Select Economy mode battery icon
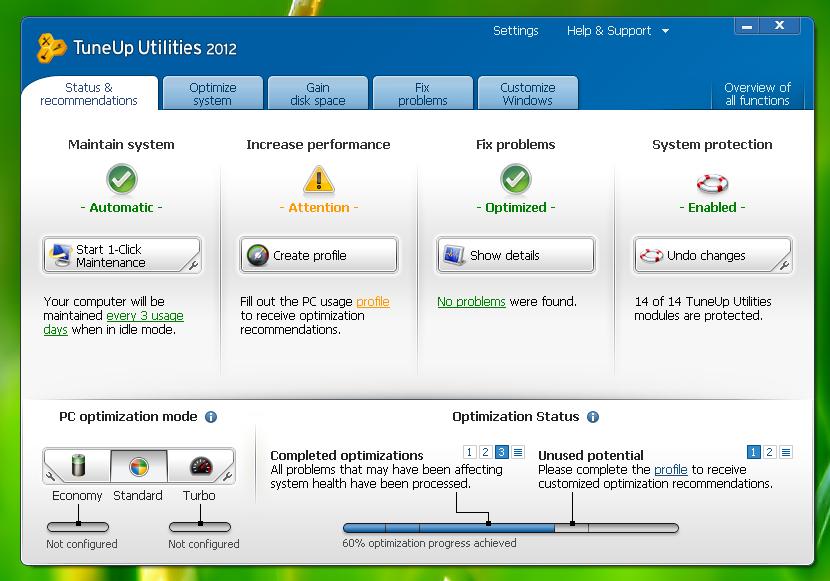This screenshot has width=830, height=581. point(78,466)
